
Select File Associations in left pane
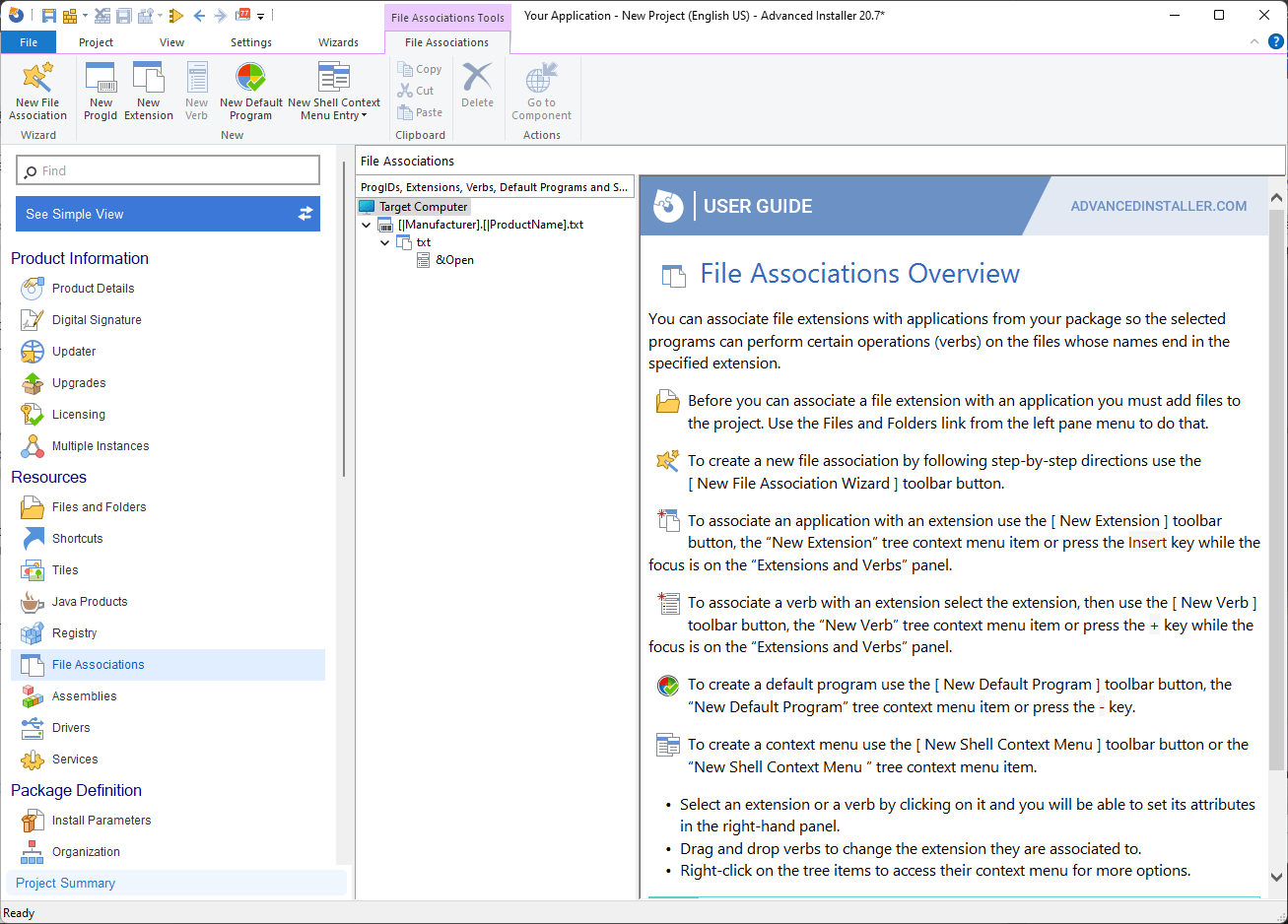169,665
